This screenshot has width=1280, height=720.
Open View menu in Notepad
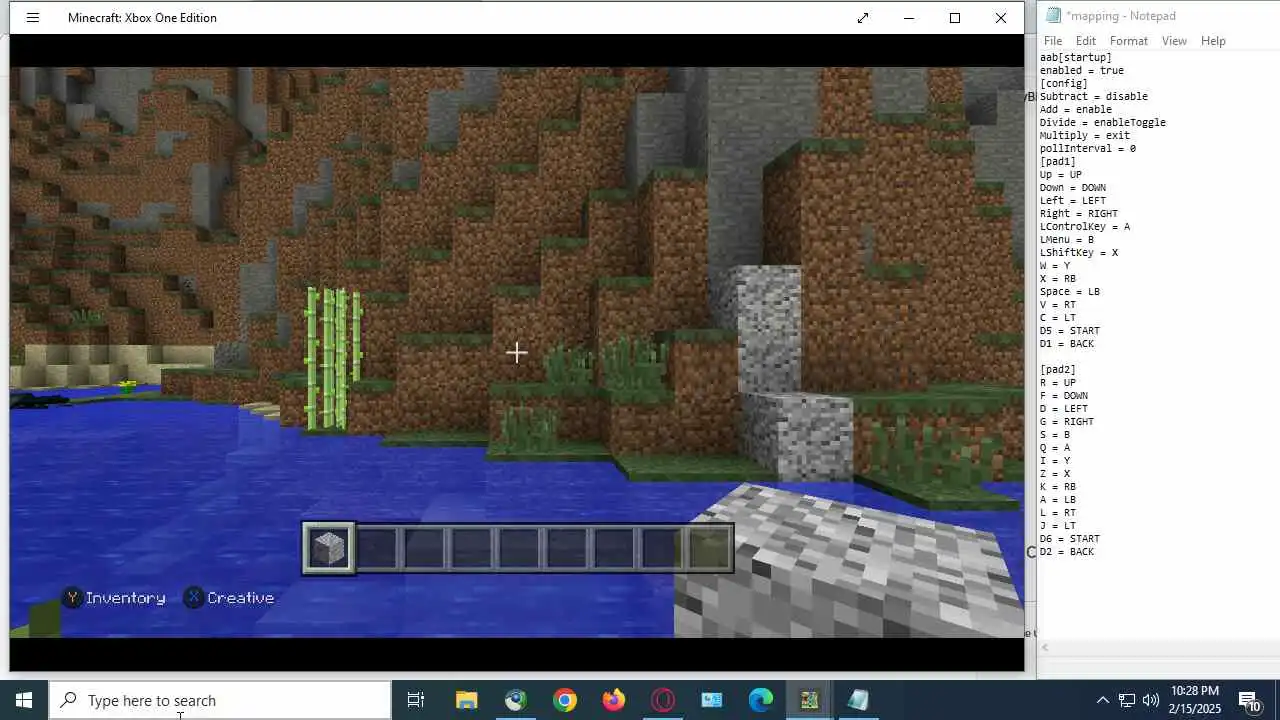point(1174,41)
